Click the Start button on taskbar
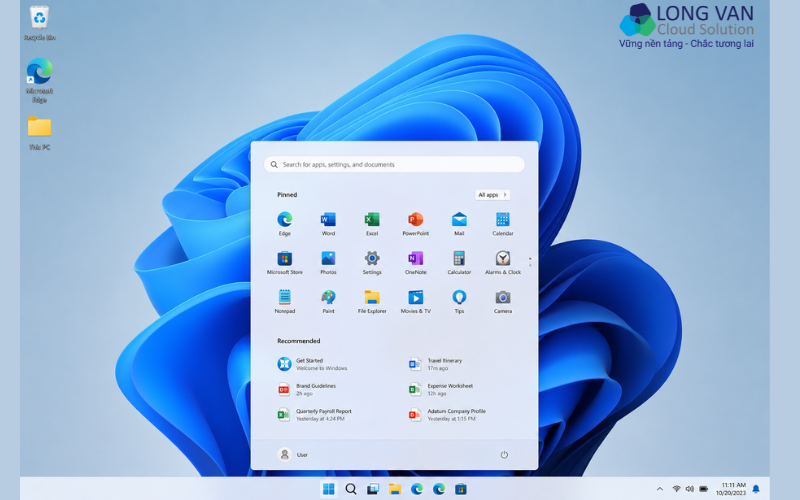Screen dimensions: 800x500 click(x=329, y=489)
